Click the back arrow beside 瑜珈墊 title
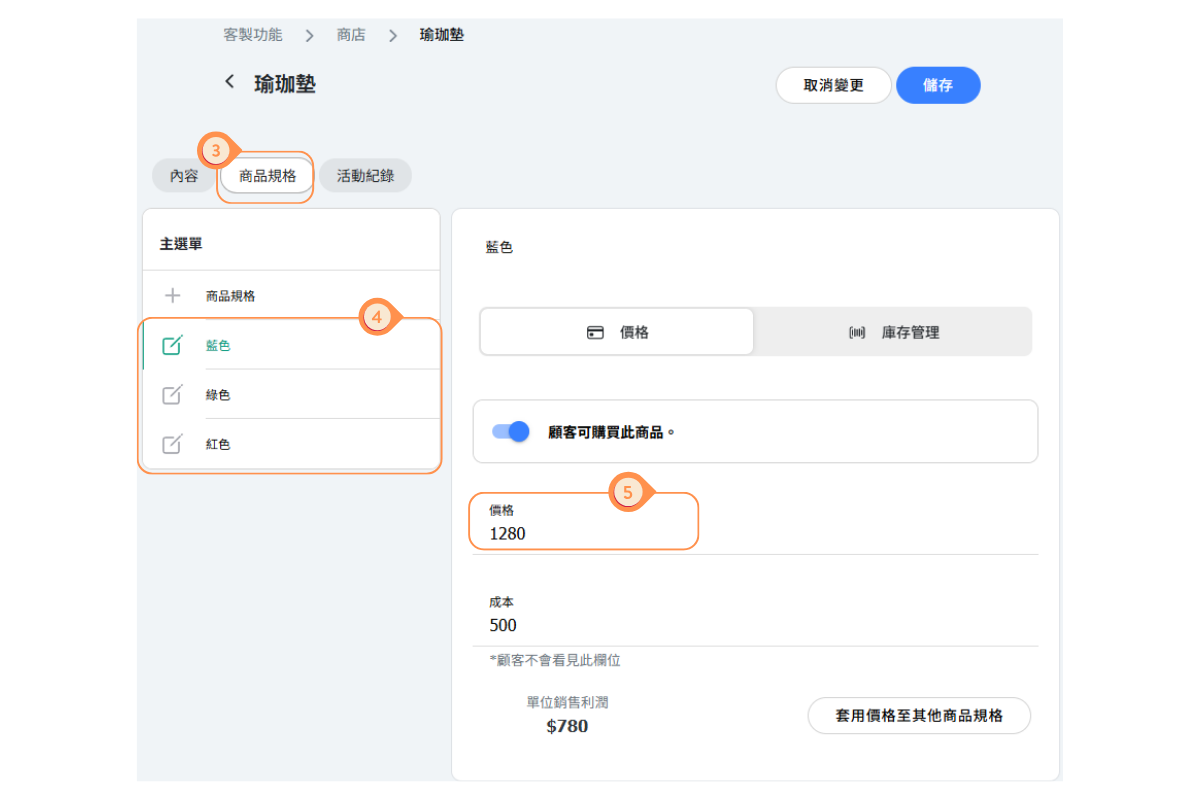 (x=229, y=83)
